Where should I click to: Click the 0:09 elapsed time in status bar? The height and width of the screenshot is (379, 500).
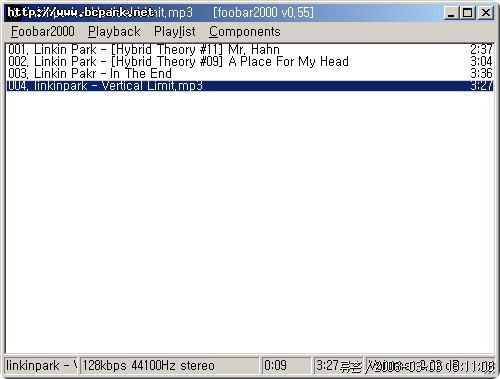[x=286, y=366]
